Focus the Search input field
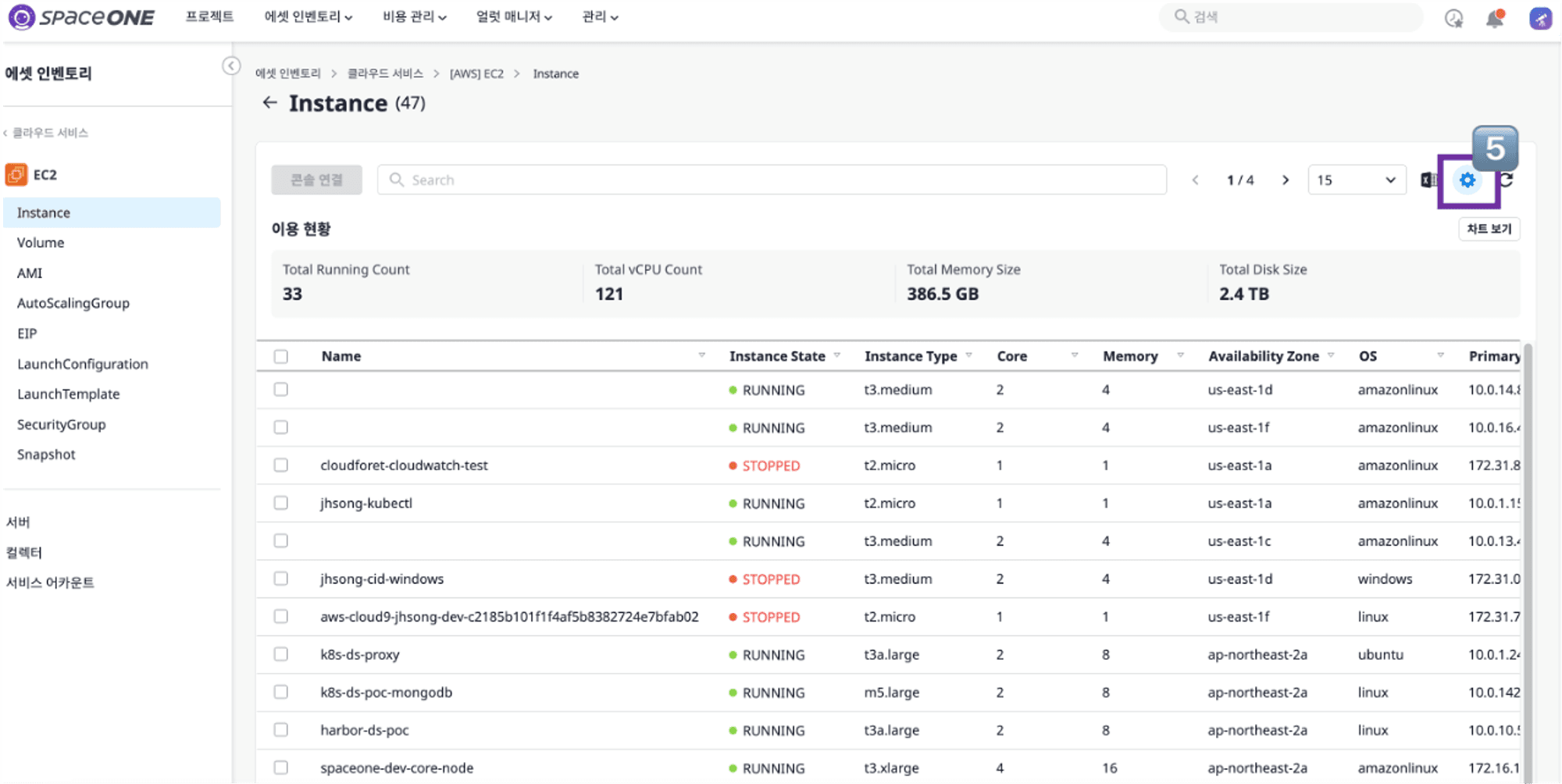 [772, 180]
